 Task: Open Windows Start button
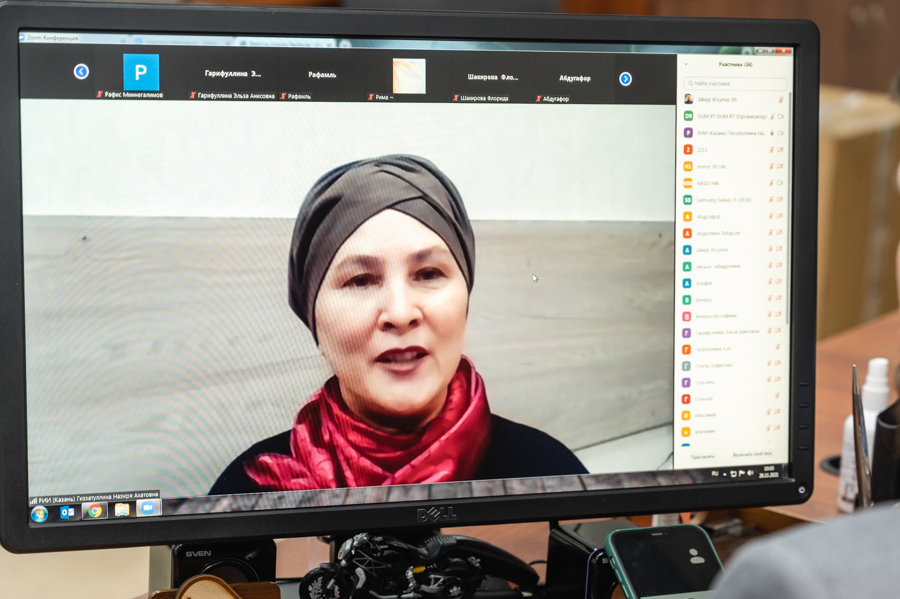pos(40,514)
